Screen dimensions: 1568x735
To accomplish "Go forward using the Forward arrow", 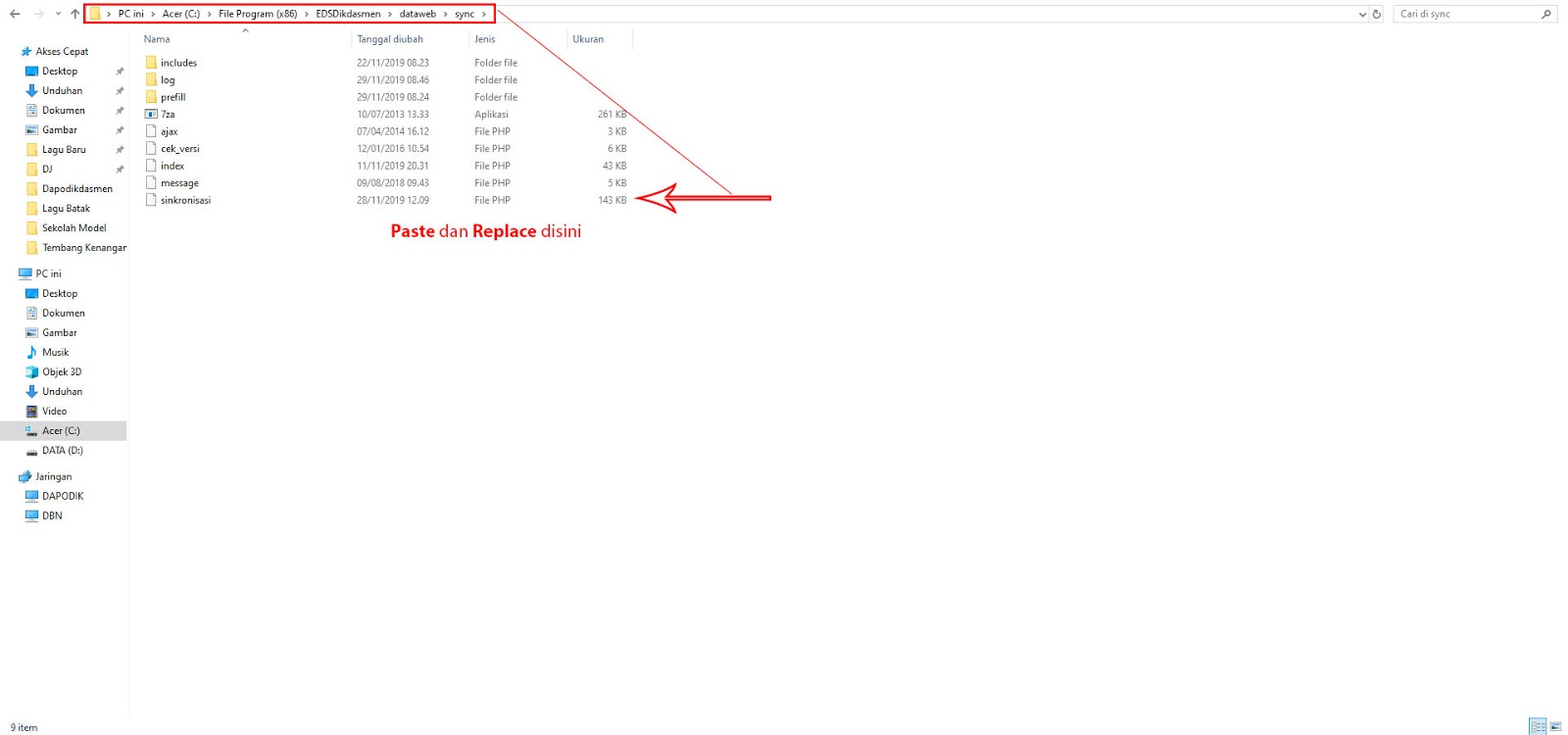I will pyautogui.click(x=38, y=14).
